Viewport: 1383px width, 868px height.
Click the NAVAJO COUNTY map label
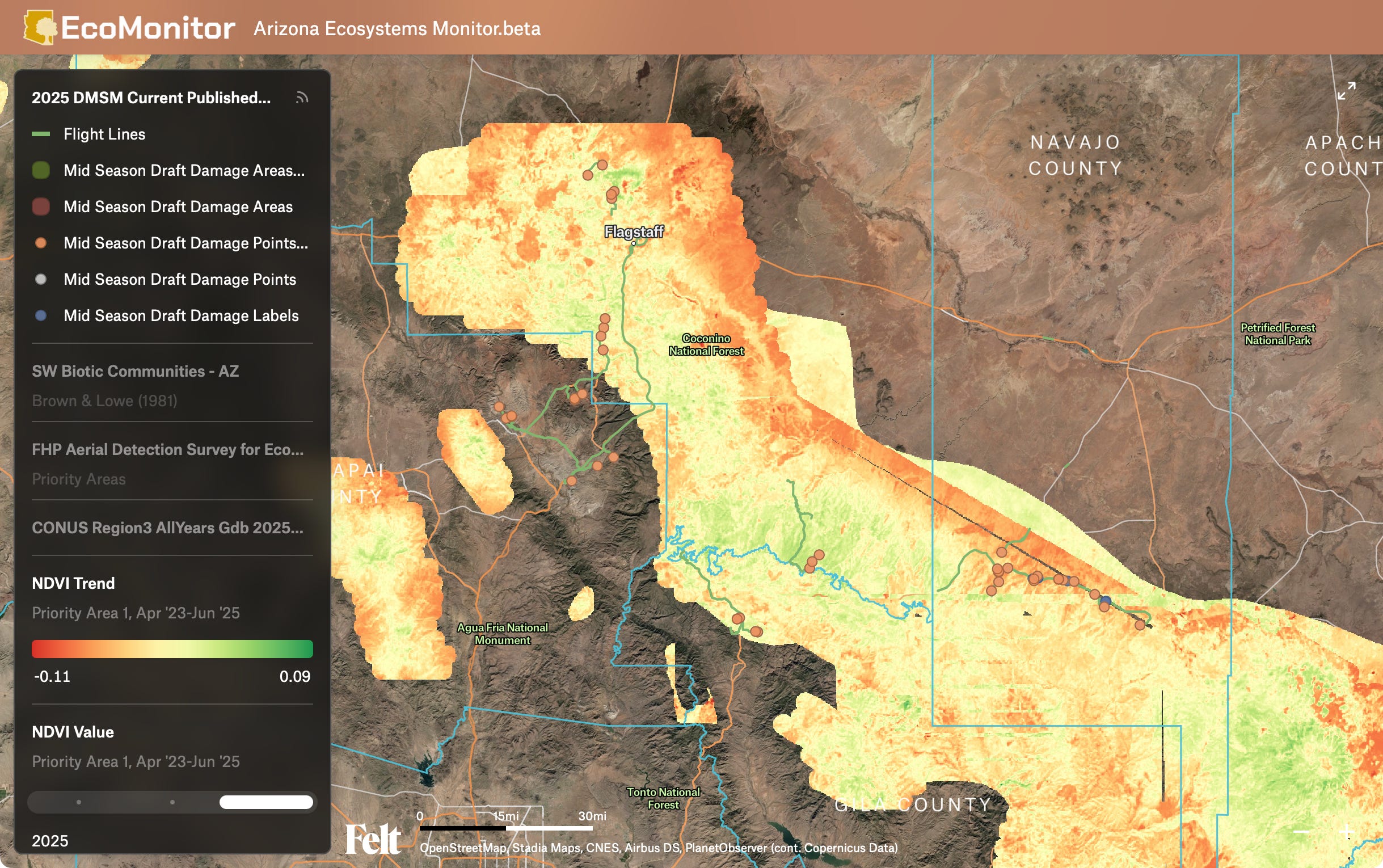(1076, 155)
